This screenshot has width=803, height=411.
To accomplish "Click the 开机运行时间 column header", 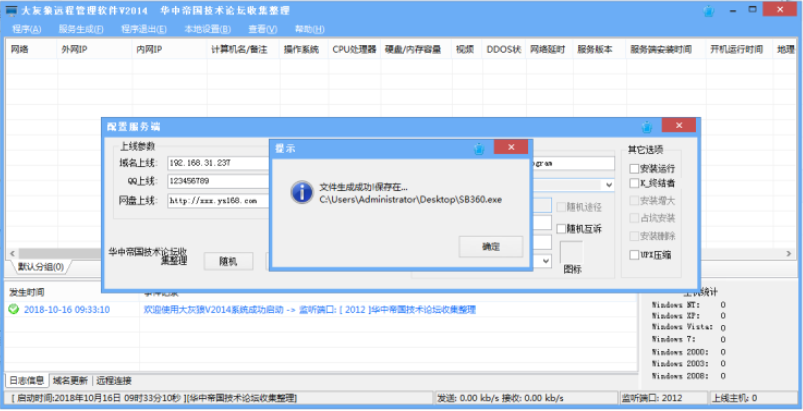I will (x=739, y=49).
